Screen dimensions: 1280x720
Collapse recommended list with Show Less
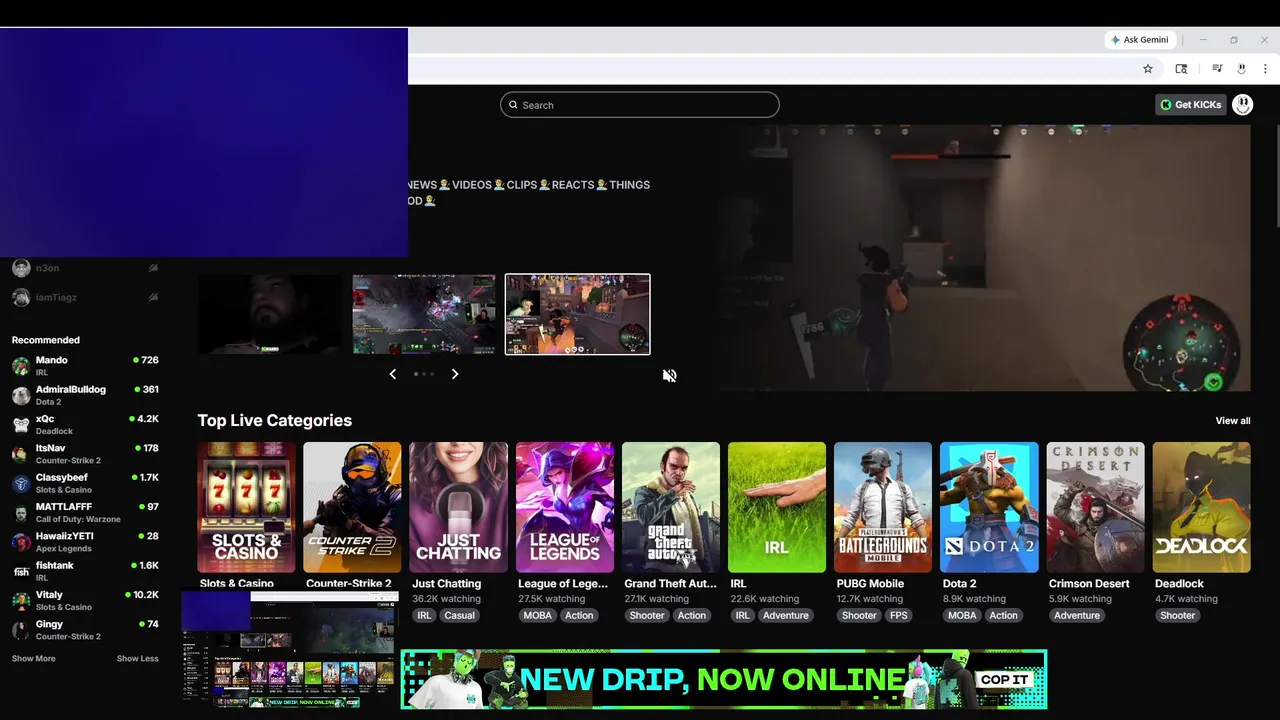138,659
